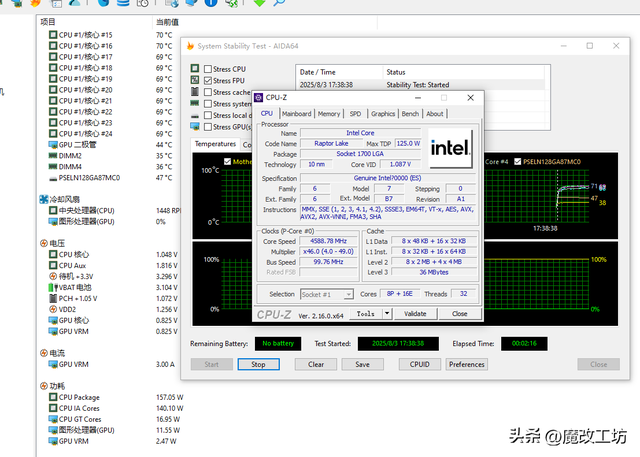Select the Temperatures tab in stability test
Viewport: 640px width, 457px height.
[x=215, y=144]
